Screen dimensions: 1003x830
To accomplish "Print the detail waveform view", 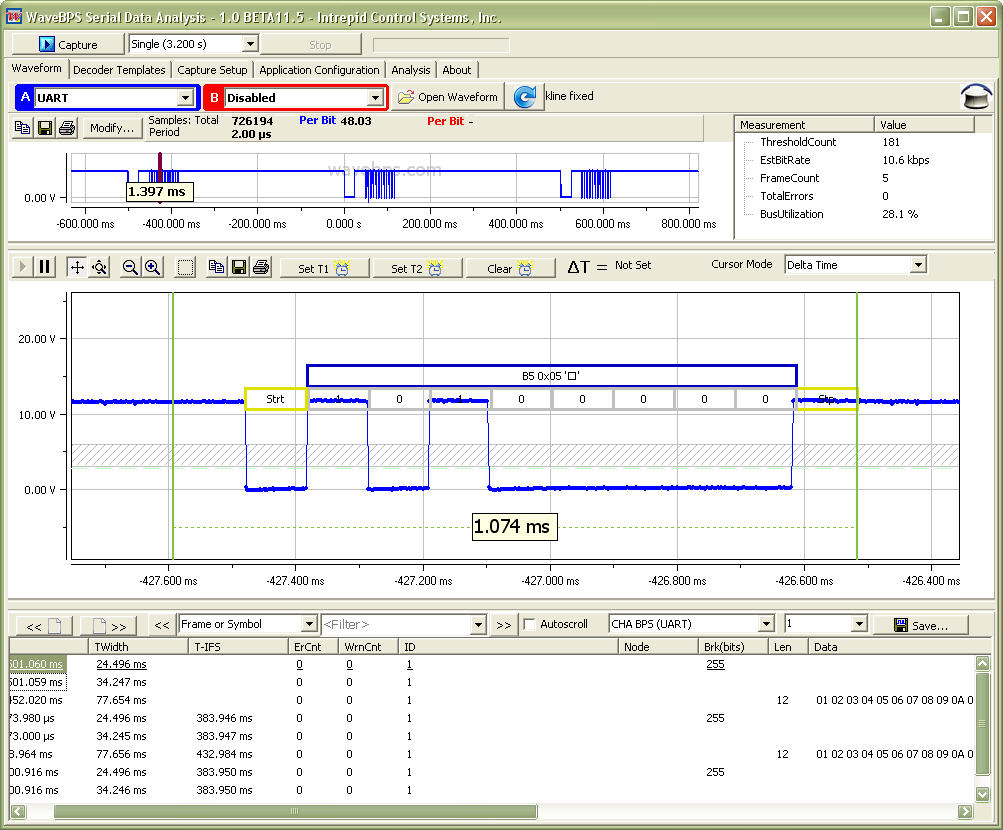I will tap(261, 267).
